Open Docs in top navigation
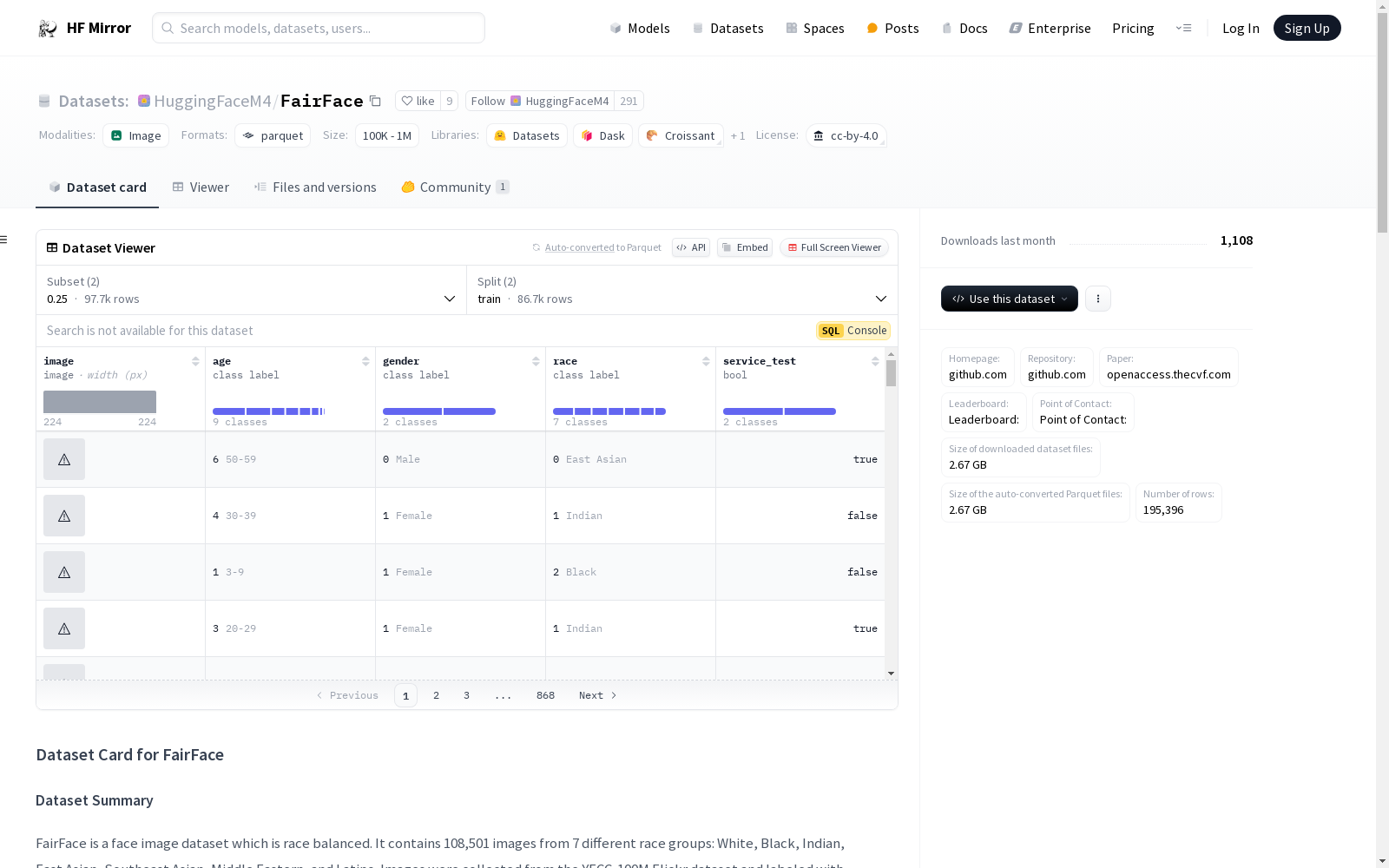This screenshot has width=1389, height=868. click(x=964, y=29)
